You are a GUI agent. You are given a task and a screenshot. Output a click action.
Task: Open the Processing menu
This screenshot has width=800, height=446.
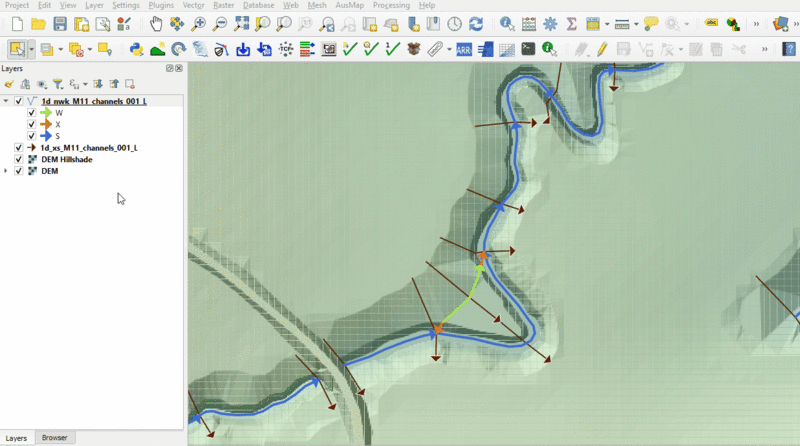point(390,5)
